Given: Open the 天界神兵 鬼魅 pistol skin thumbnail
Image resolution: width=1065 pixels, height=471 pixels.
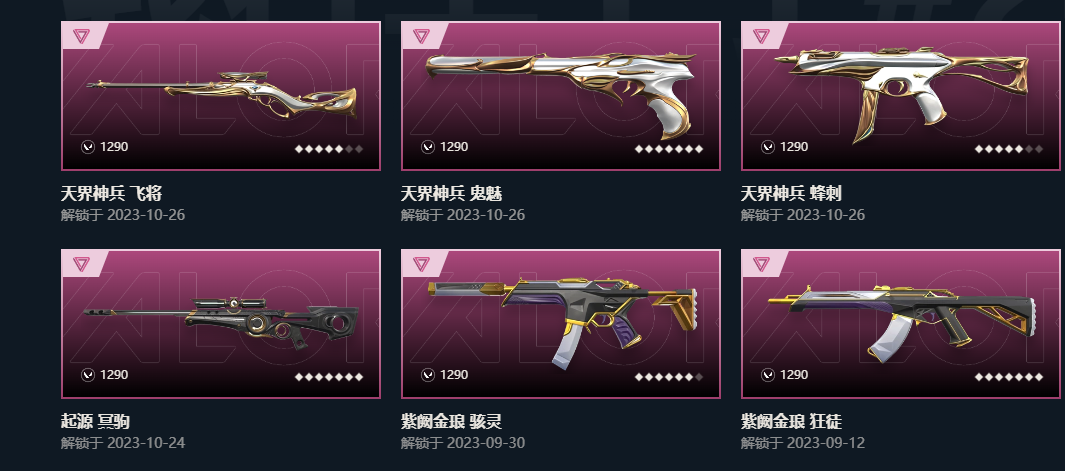Looking at the screenshot, I should 560,96.
